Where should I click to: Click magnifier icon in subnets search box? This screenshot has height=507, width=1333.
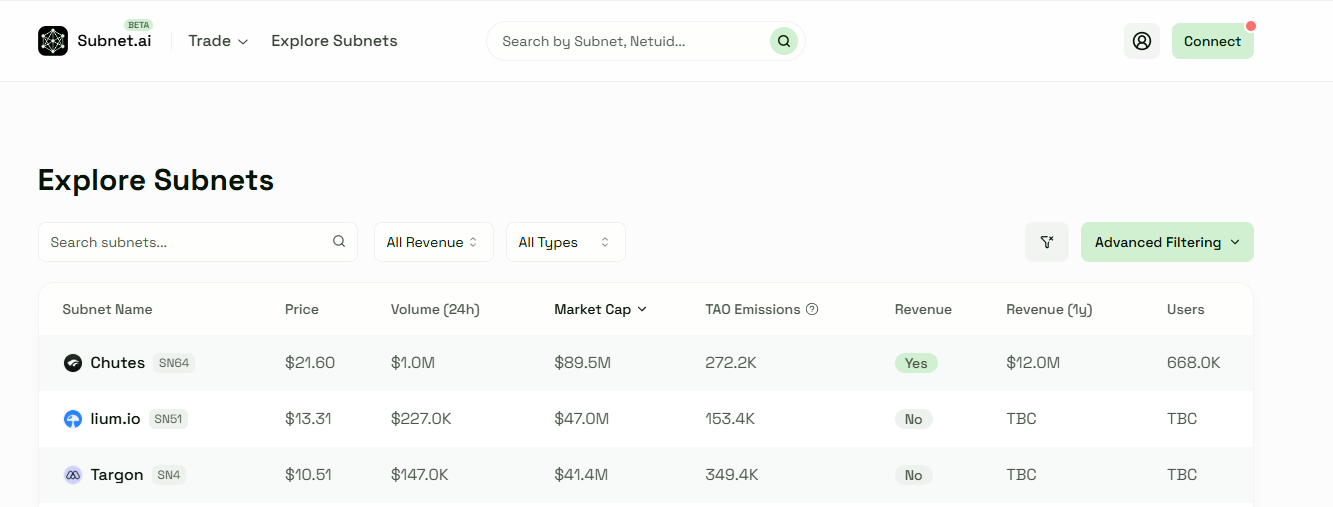pyautogui.click(x=339, y=241)
